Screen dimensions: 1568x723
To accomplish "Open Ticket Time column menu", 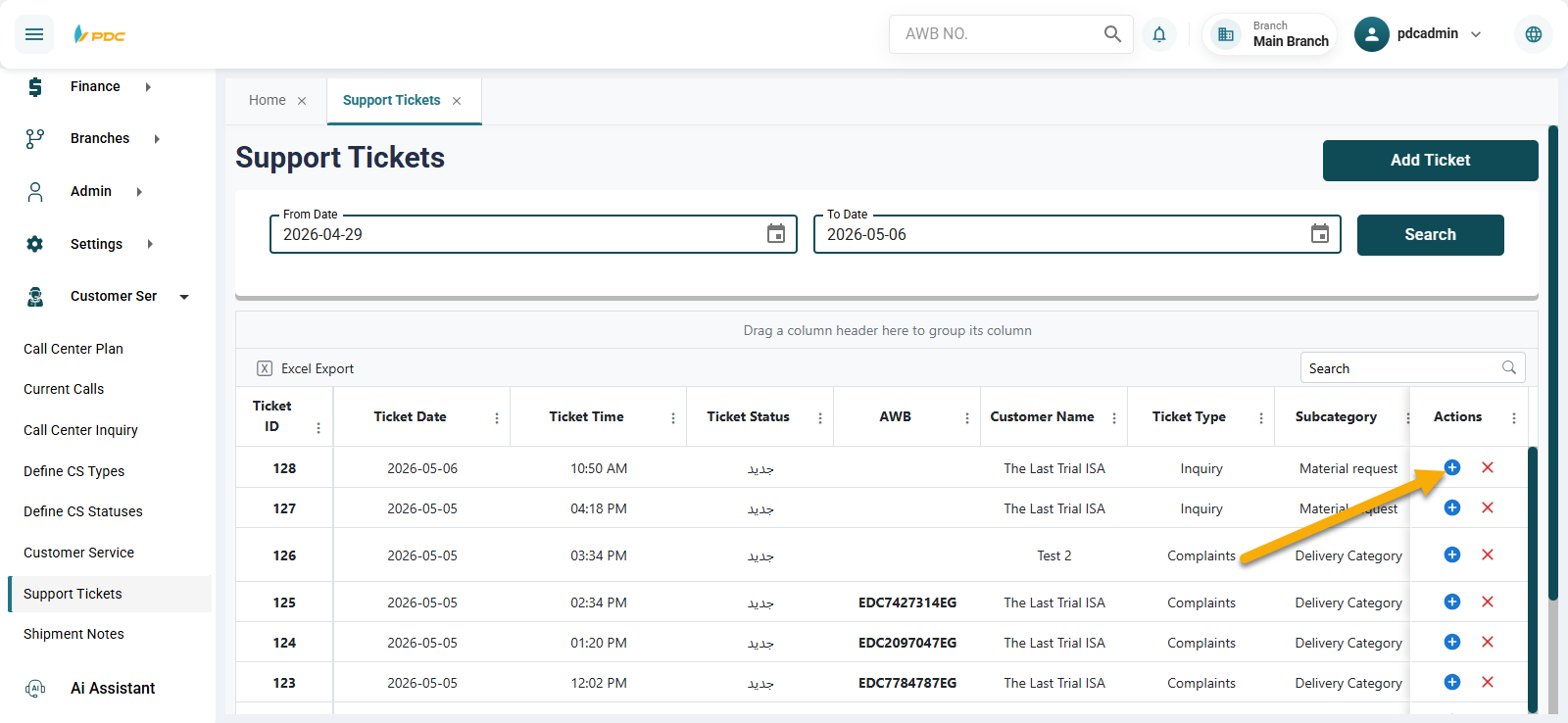I will (673, 418).
